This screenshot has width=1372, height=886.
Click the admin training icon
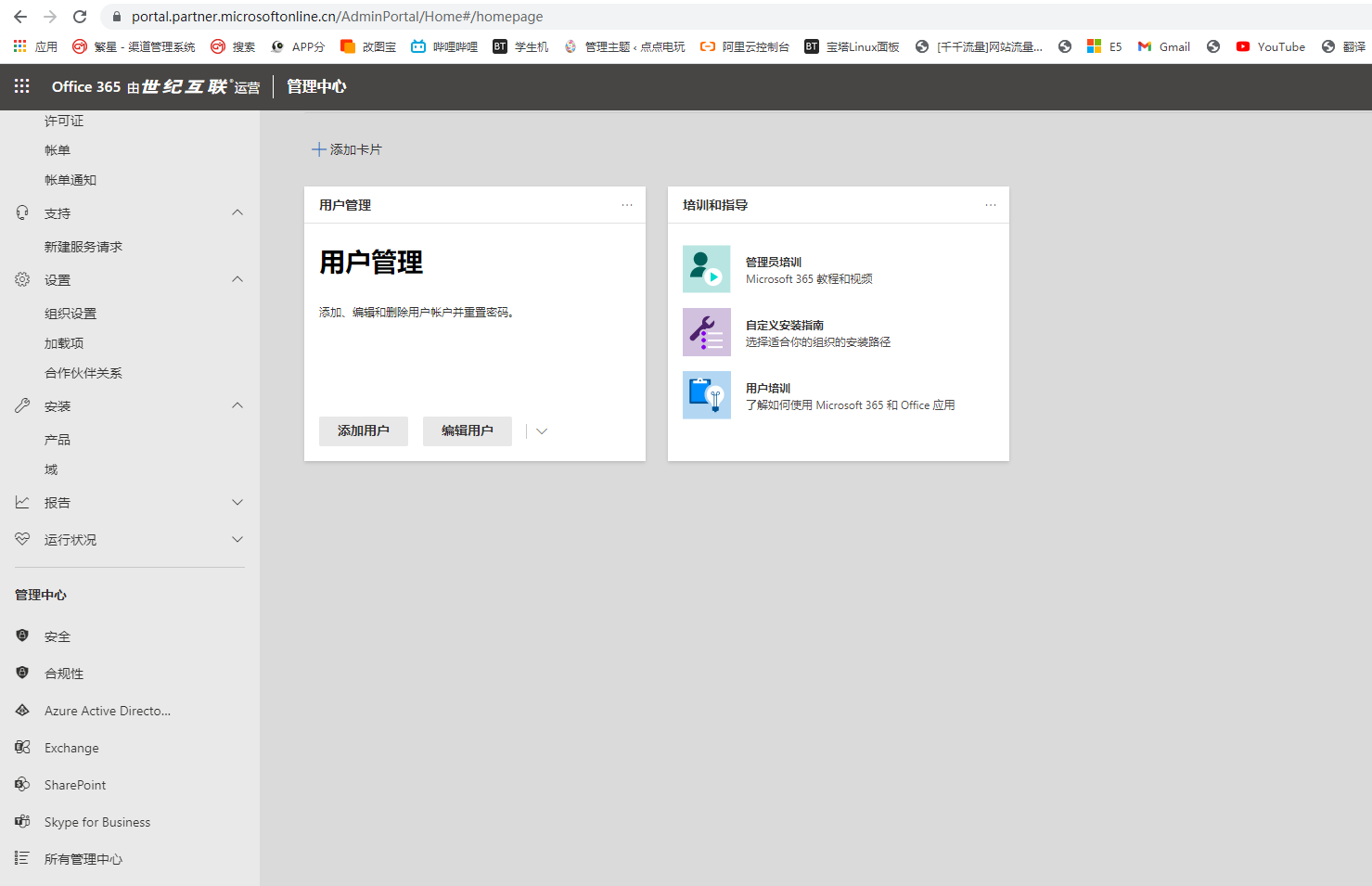[x=706, y=269]
